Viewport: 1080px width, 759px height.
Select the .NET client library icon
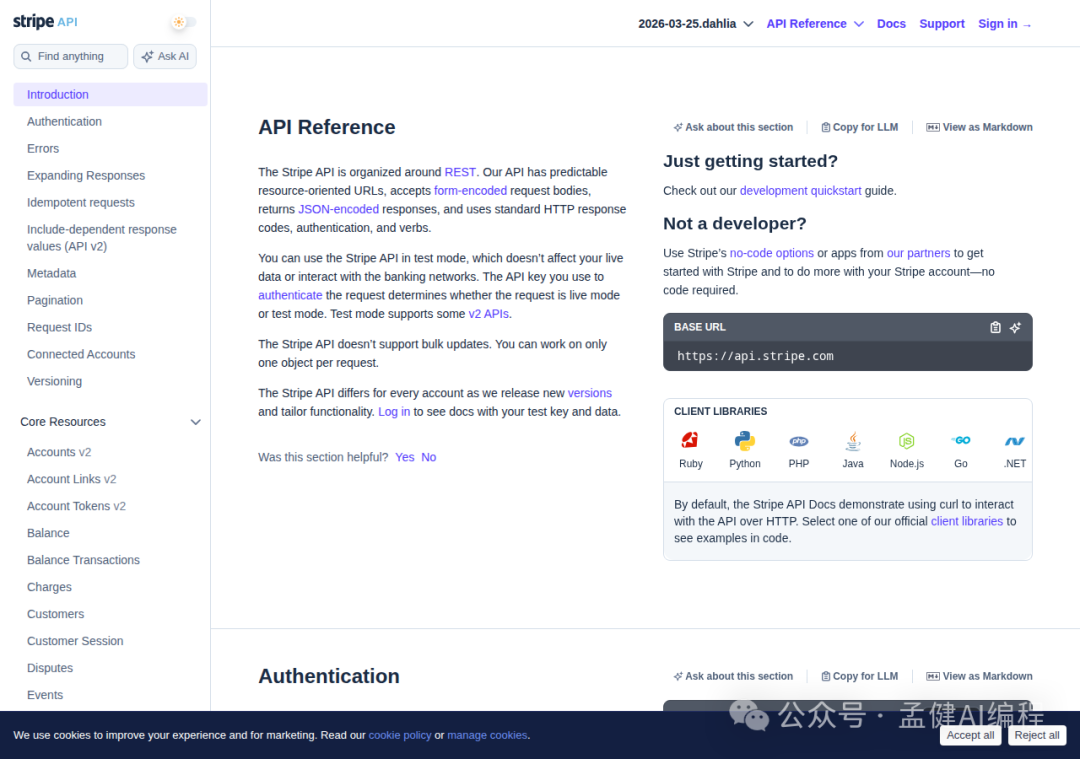[1013, 442]
